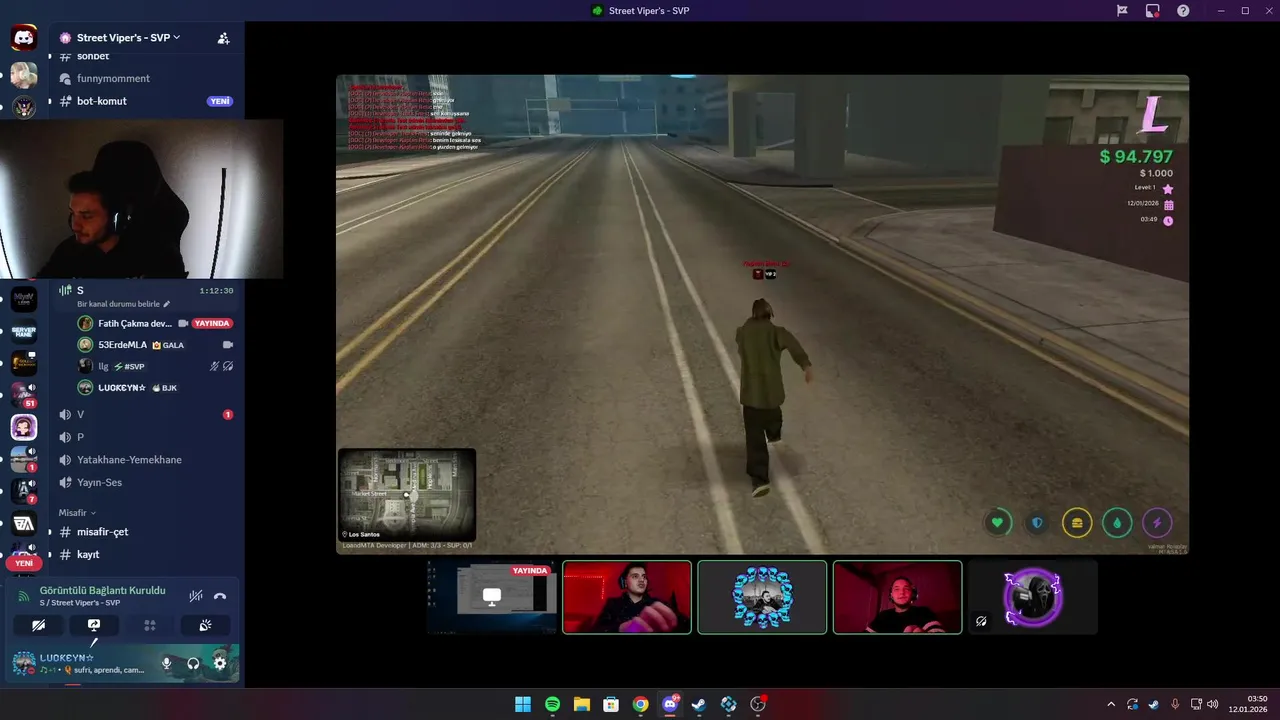
Task: Join the Yatakhane-Yemekhane voice channel
Action: tap(146, 460)
